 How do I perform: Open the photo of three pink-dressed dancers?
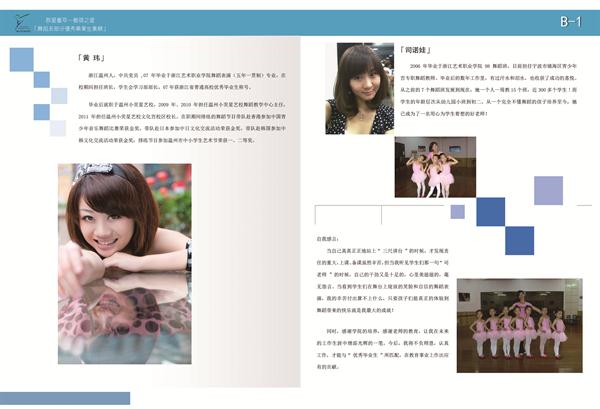coord(427,167)
